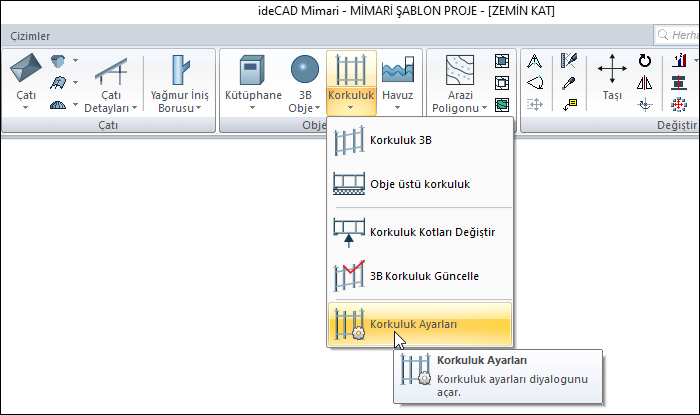Activate the Taşı move tool

(x=612, y=77)
